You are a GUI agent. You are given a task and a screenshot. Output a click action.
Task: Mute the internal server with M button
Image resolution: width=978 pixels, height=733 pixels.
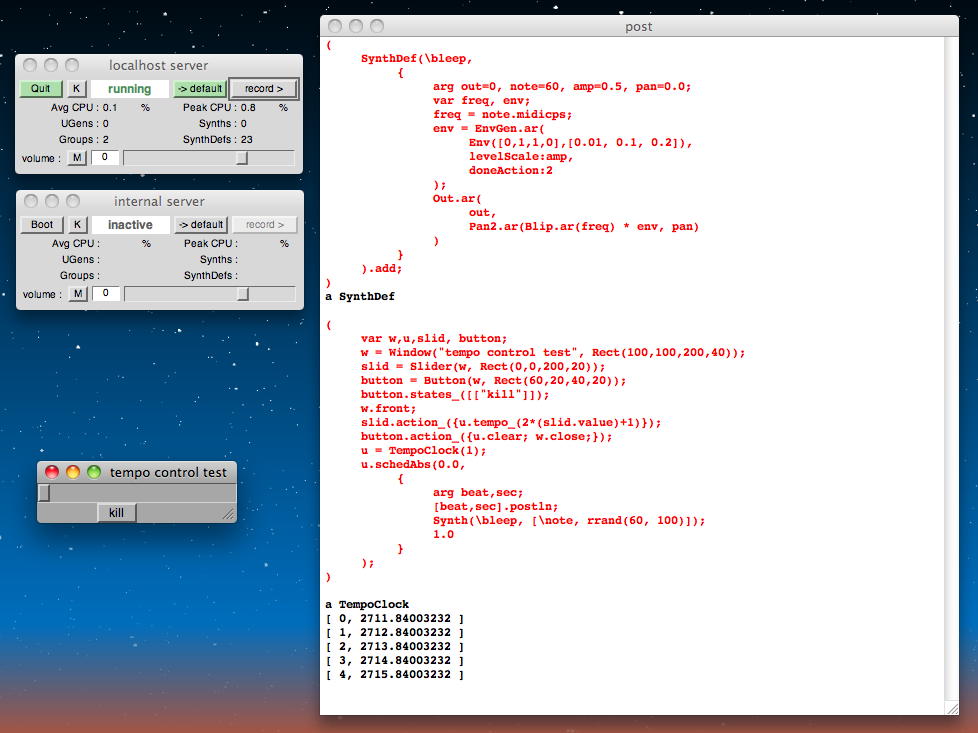77,294
